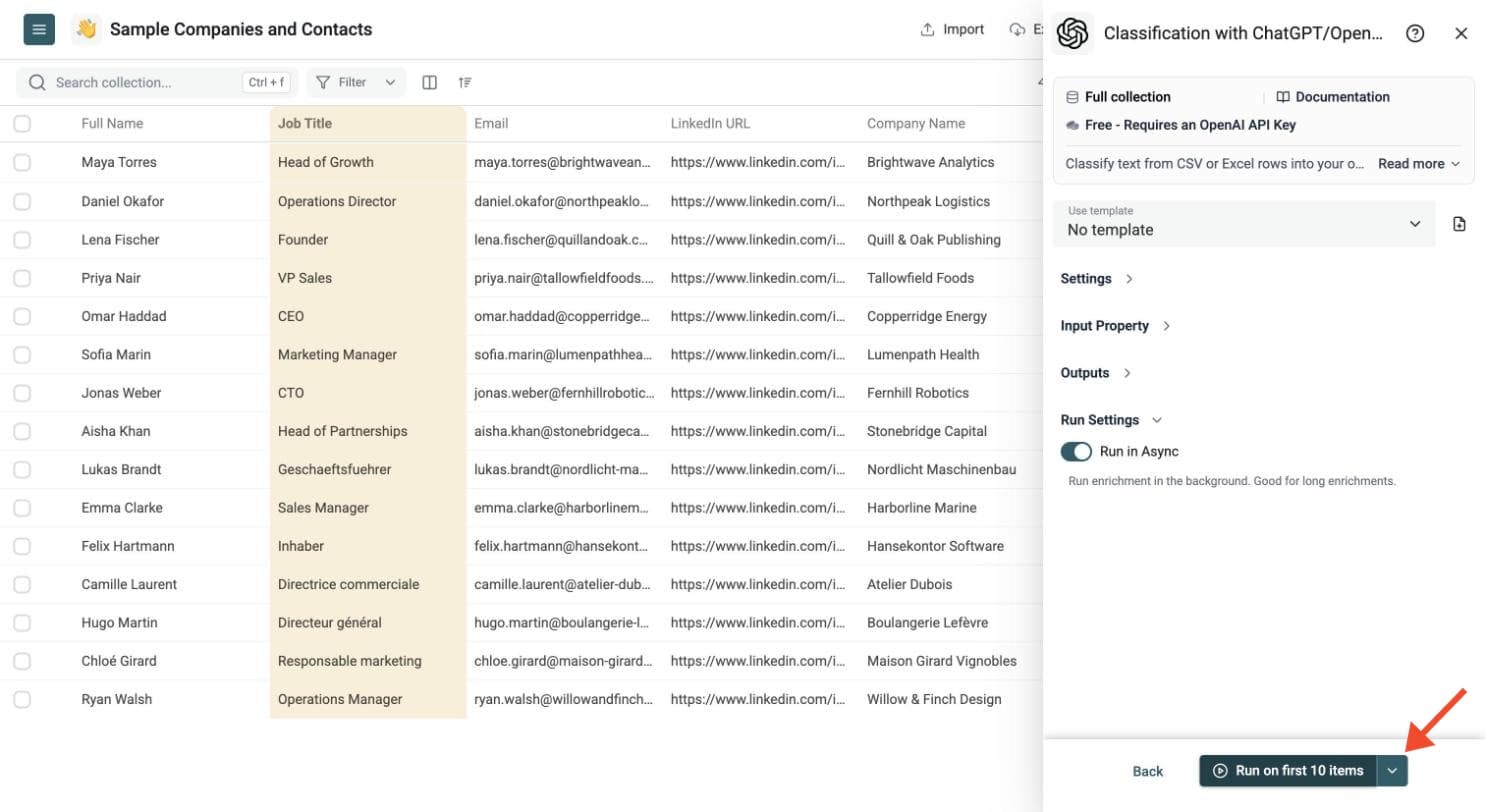The height and width of the screenshot is (812, 1485).
Task: Open the Documentation link
Action: 1333,97
